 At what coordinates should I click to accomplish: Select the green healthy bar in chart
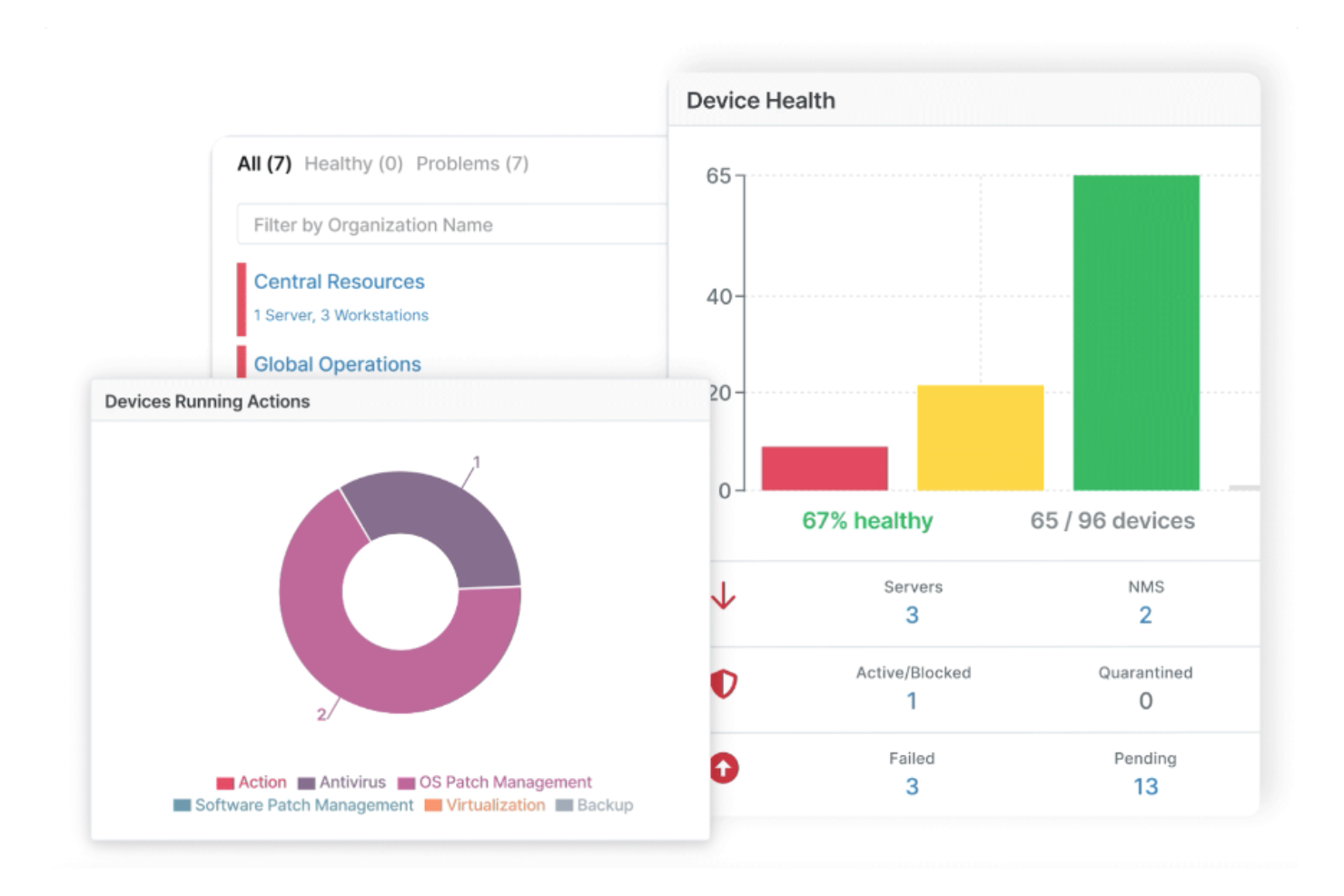(1135, 332)
